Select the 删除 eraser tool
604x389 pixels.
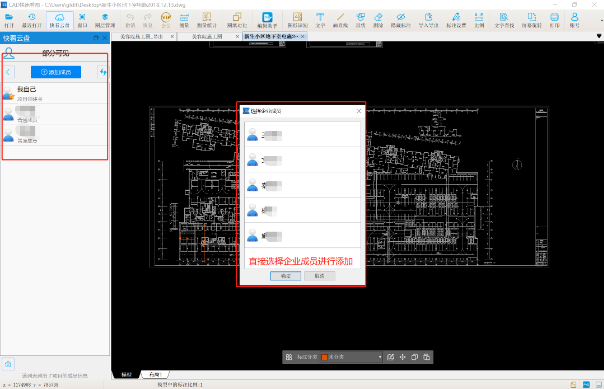coord(378,20)
